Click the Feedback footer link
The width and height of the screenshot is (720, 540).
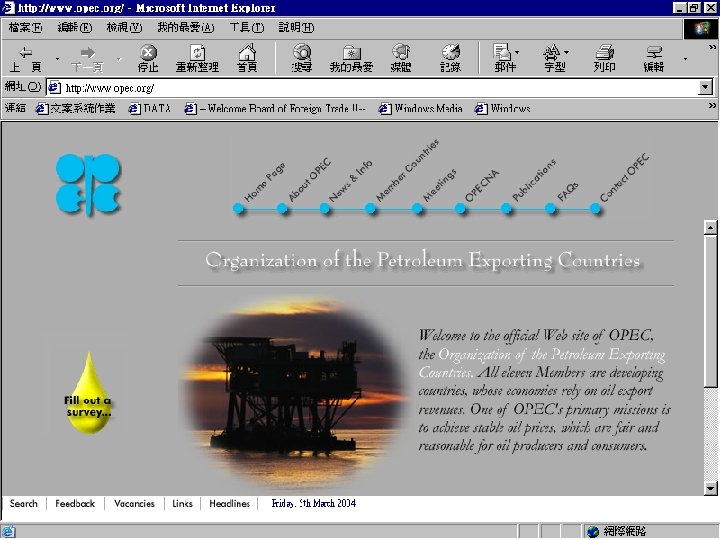pos(75,504)
